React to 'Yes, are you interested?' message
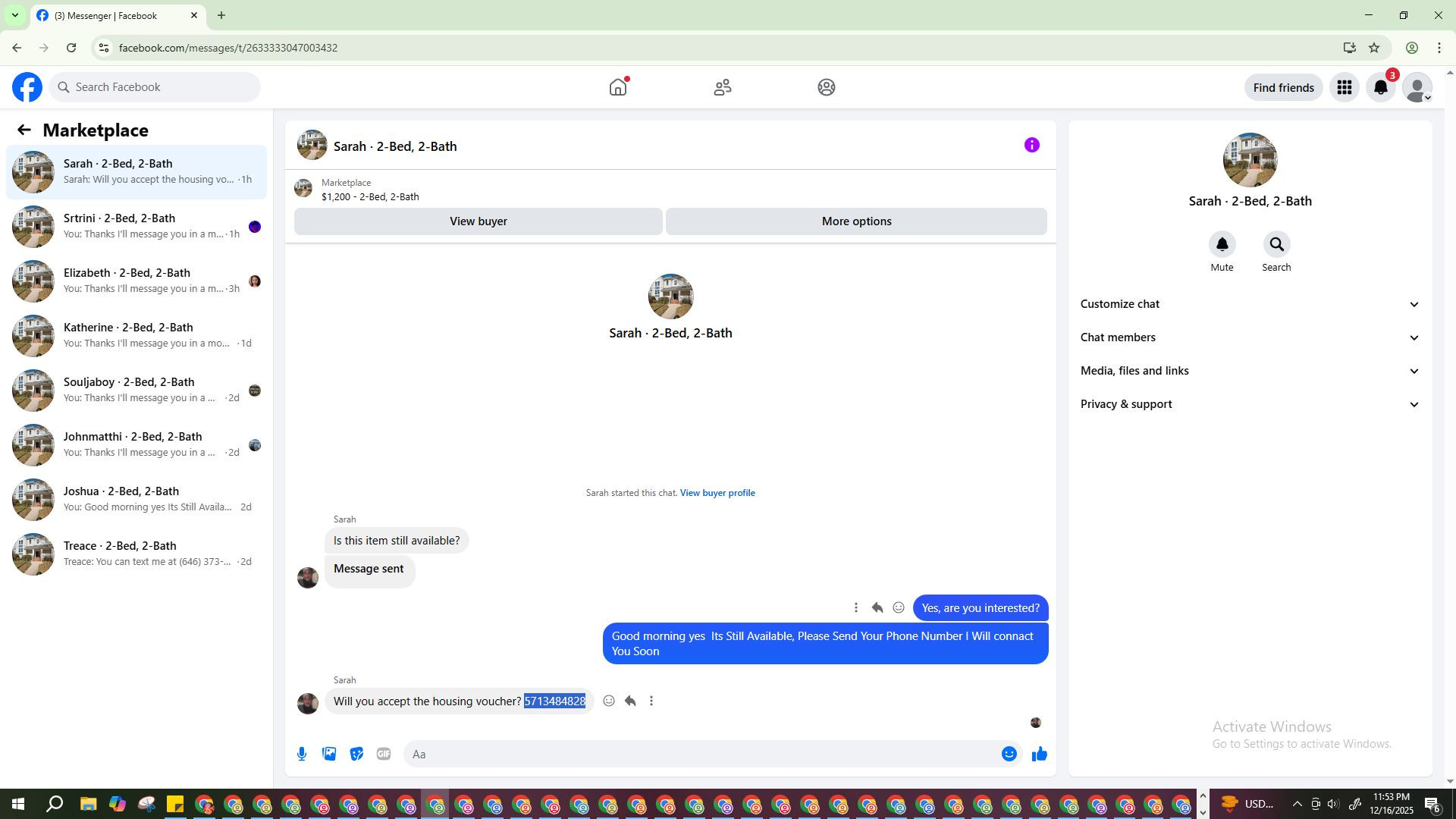Viewport: 1456px width, 819px height. click(x=899, y=607)
